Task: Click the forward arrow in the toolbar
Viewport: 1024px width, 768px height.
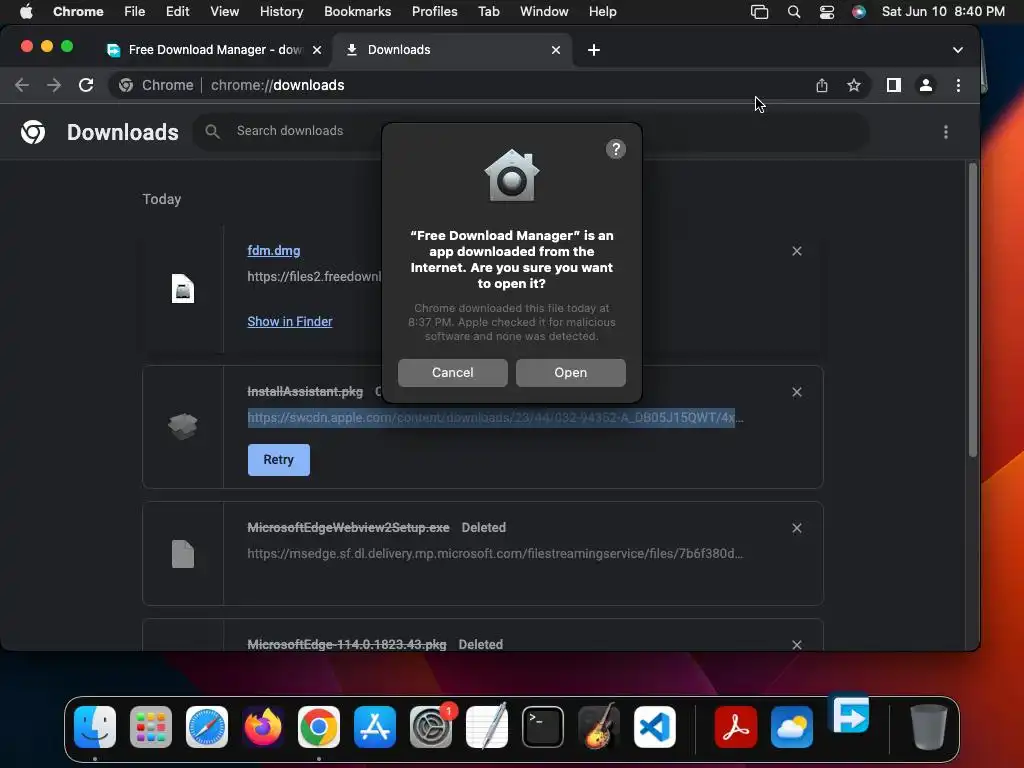Action: tap(54, 85)
